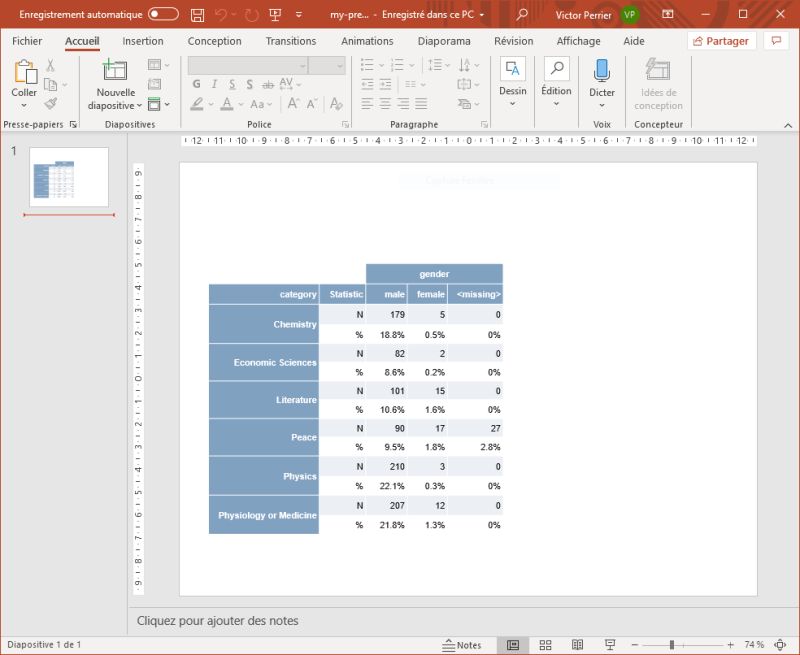This screenshot has height=655, width=800.
Task: Open the change case Aa dropdown
Action: tap(261, 104)
